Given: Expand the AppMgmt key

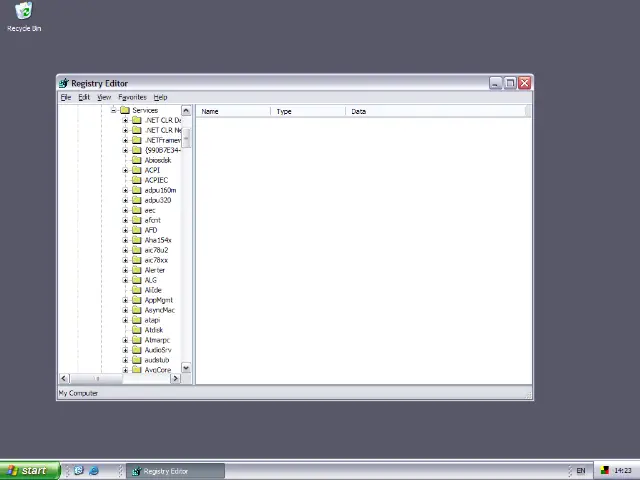Looking at the screenshot, I should (x=125, y=300).
